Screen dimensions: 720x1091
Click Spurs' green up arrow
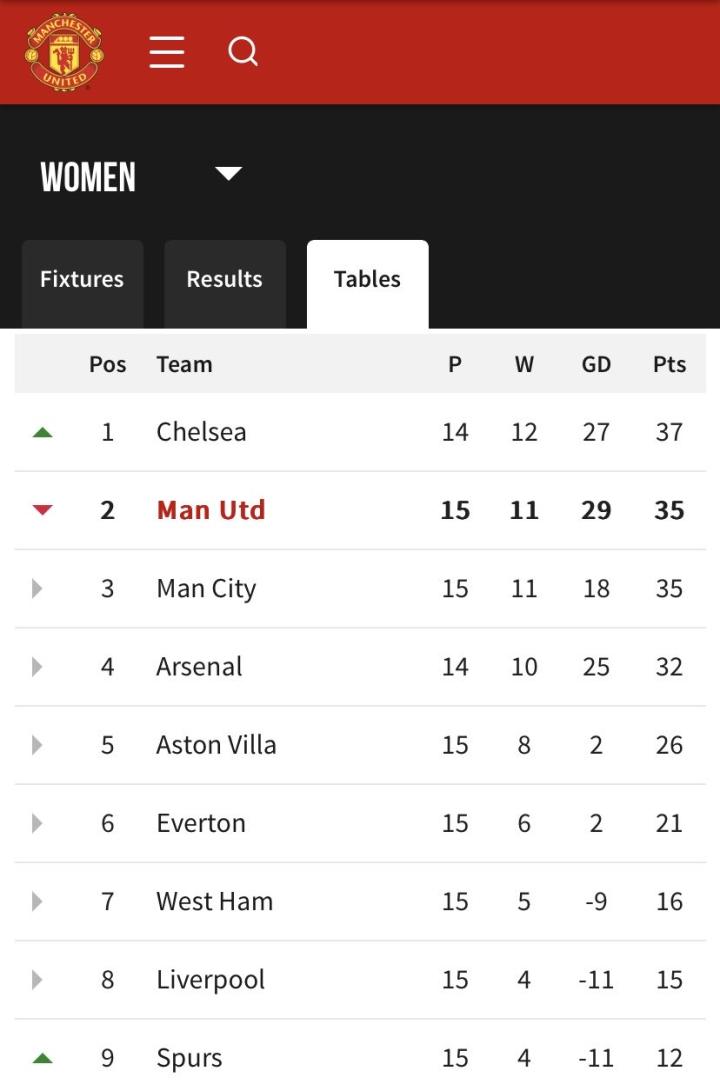tap(42, 1057)
